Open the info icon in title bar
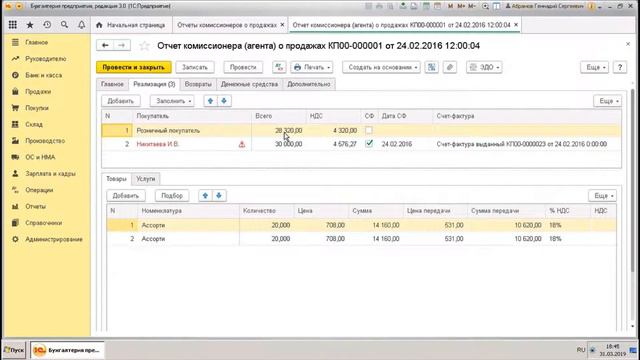Image resolution: width=640 pixels, height=360 pixels. [x=591, y=6]
